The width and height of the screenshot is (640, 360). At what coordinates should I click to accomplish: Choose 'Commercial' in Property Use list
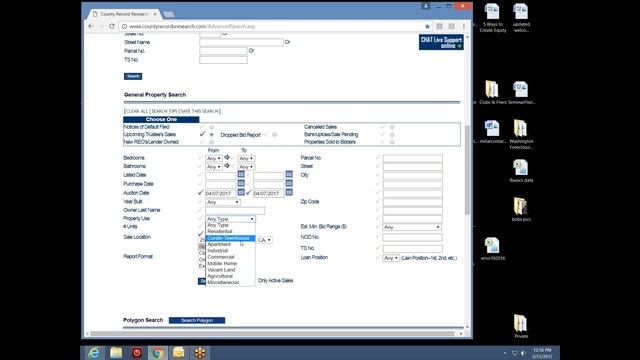coord(230,257)
